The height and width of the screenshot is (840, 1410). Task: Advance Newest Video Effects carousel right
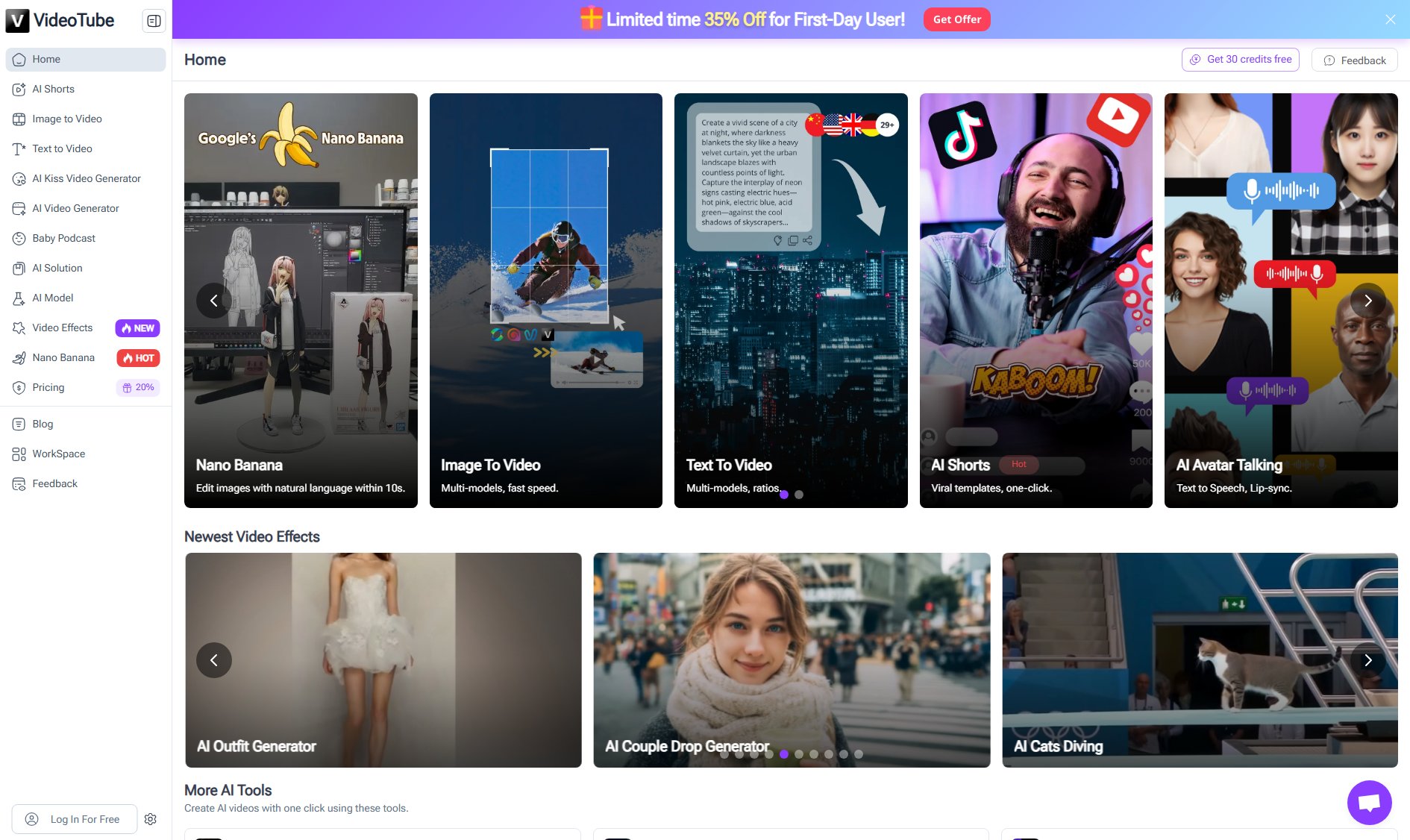point(1367,660)
